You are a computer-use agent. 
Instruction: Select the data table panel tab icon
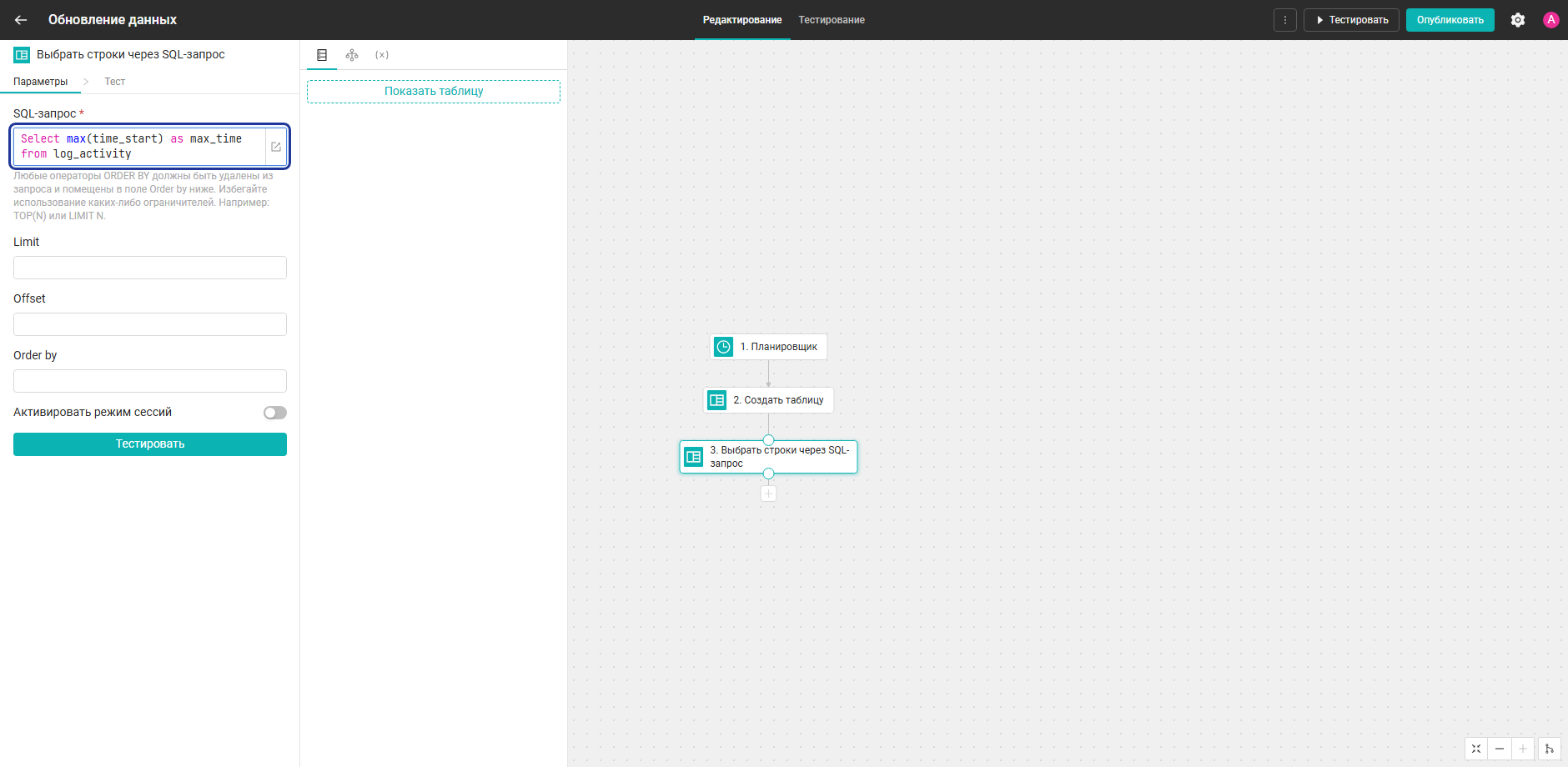click(x=322, y=55)
